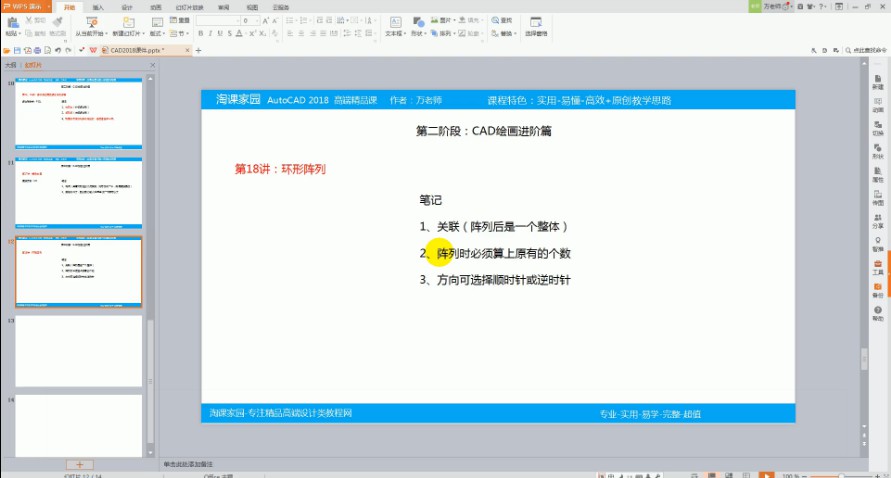Image resolution: width=891 pixels, height=478 pixels.
Task: Click sidebar Backup (备份) icon
Action: click(878, 291)
